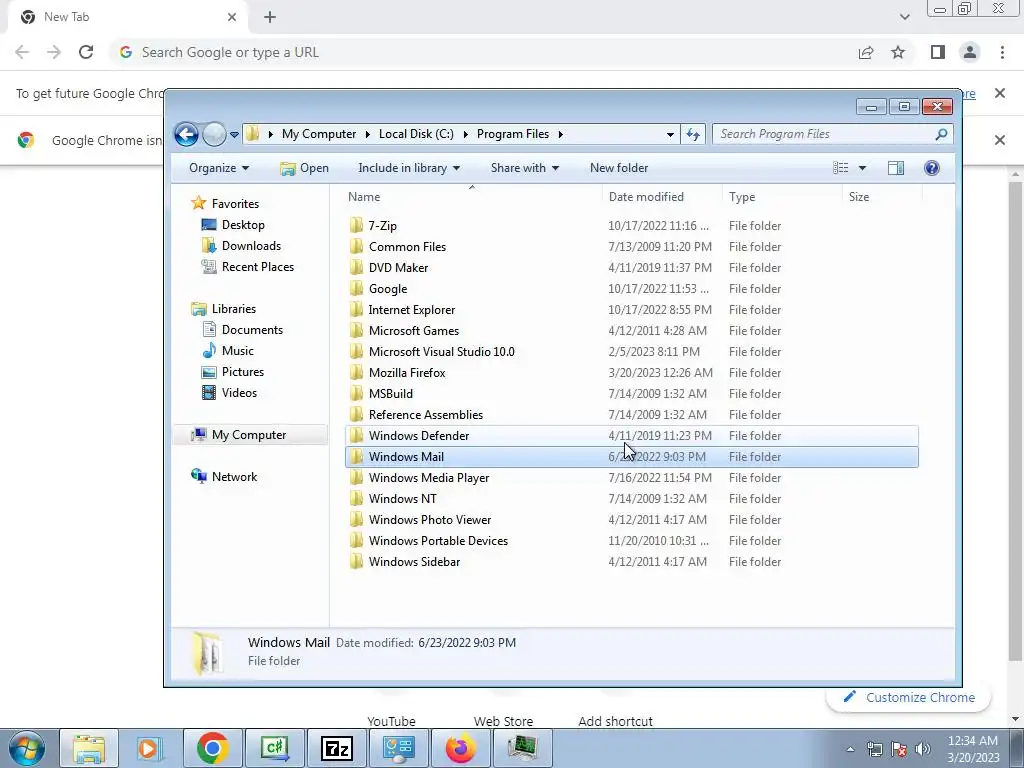This screenshot has height=768, width=1024.
Task: Select the Google folder icon
Action: point(356,289)
